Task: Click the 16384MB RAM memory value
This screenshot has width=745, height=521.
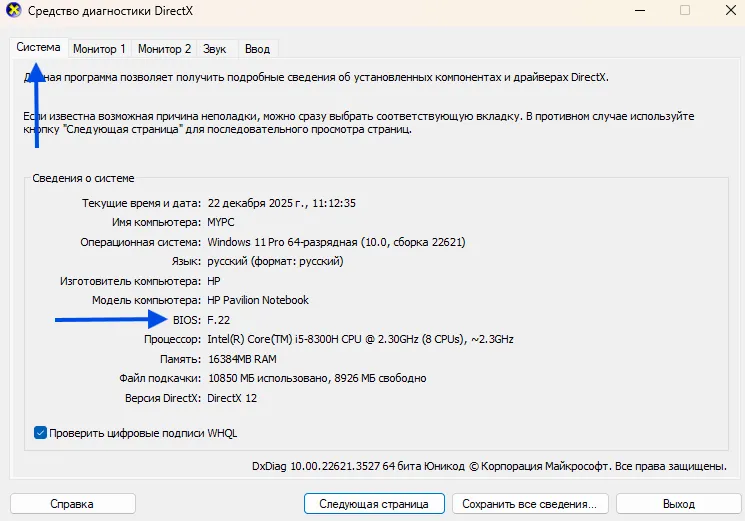Action: click(x=241, y=359)
